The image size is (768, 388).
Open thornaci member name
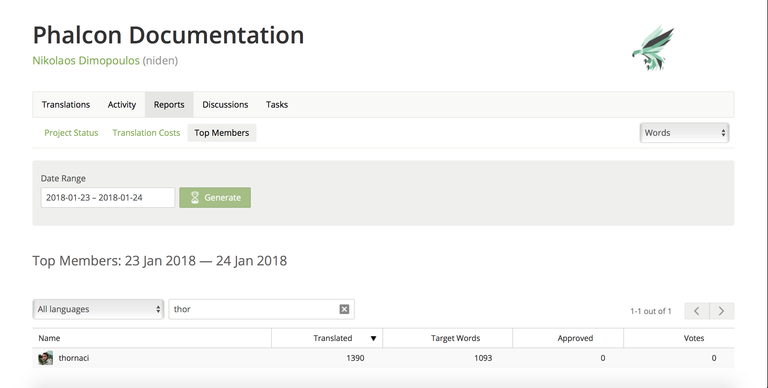tap(74, 358)
